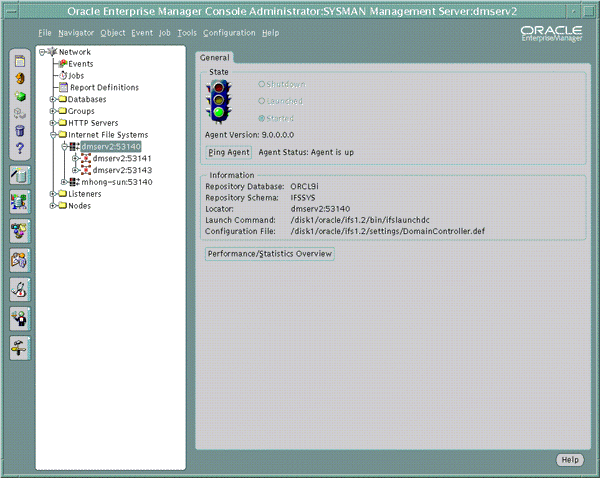Screen dimensions: 600x478
Task: Select dmserv2:53141 tree node
Action: click(122, 158)
